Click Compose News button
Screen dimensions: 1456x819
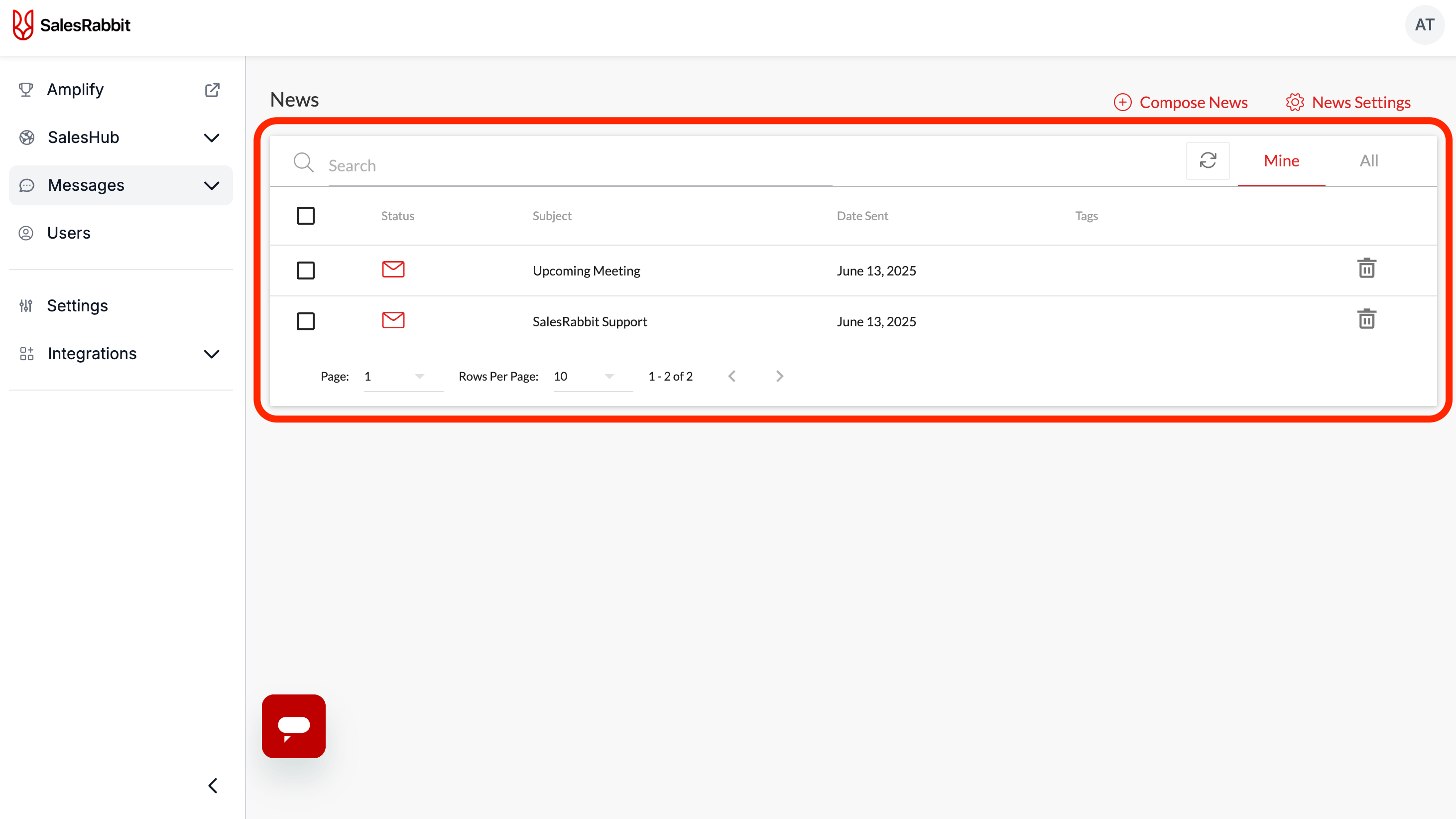[1181, 103]
